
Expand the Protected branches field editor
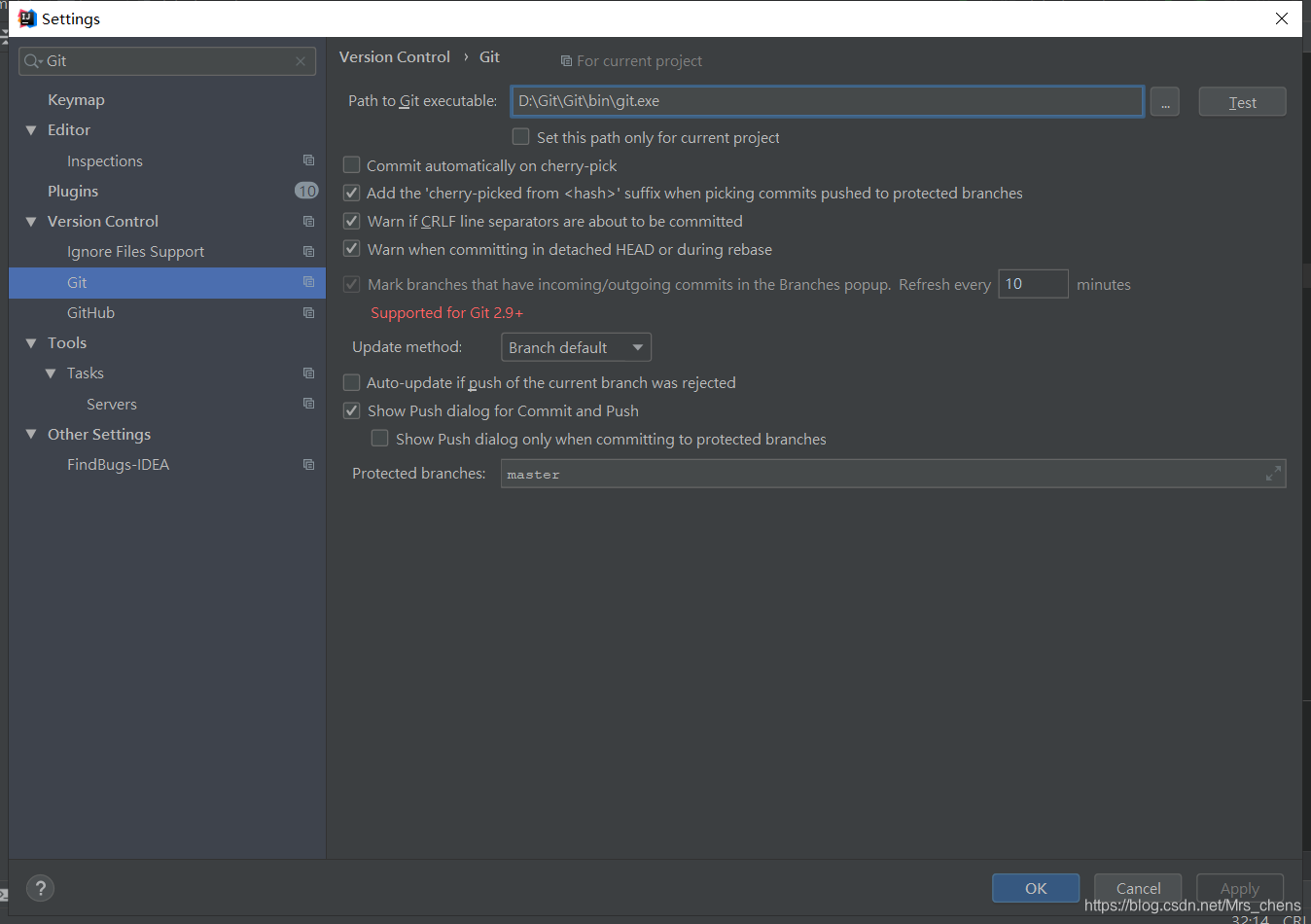[1273, 474]
